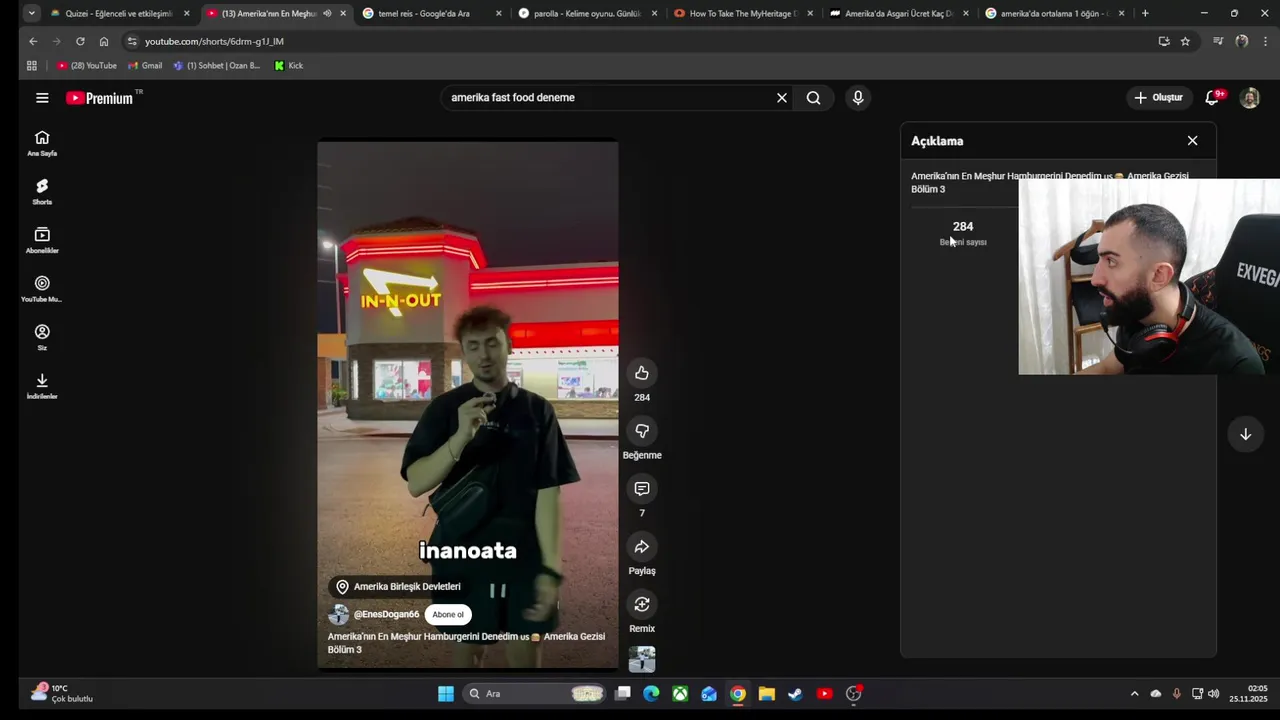Open Abonelikler in the sidebar
Viewport: 1280px width, 720px height.
pyautogui.click(x=42, y=240)
